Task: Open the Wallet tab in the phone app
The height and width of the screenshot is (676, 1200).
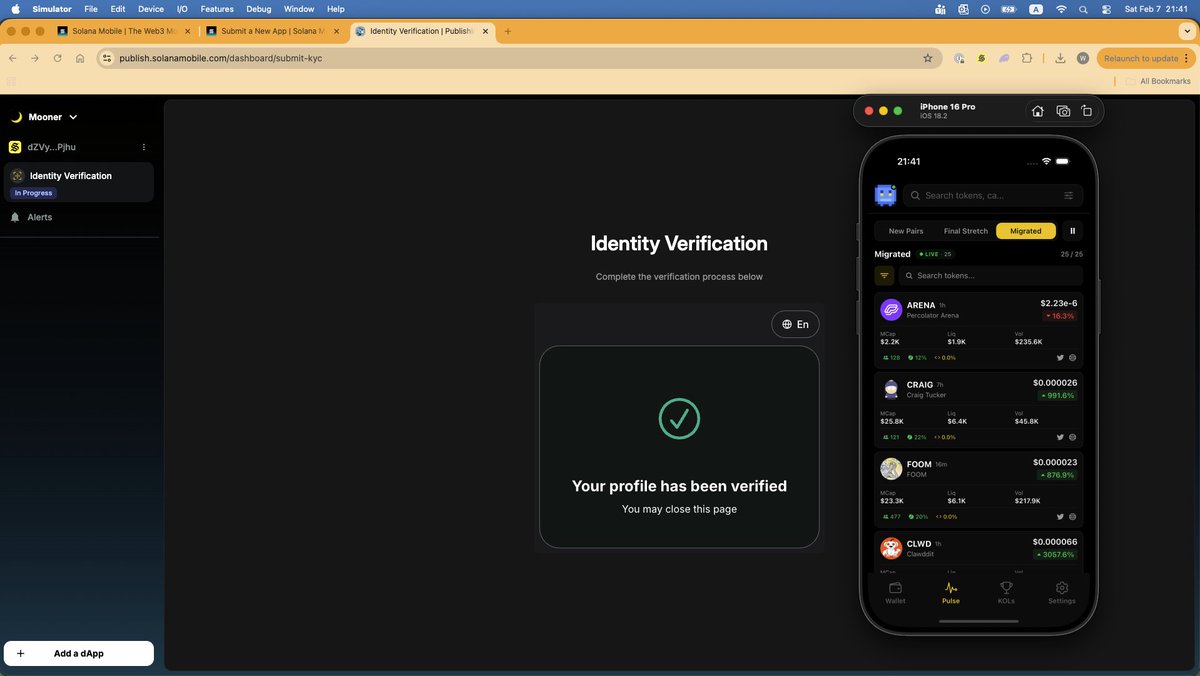Action: click(895, 593)
